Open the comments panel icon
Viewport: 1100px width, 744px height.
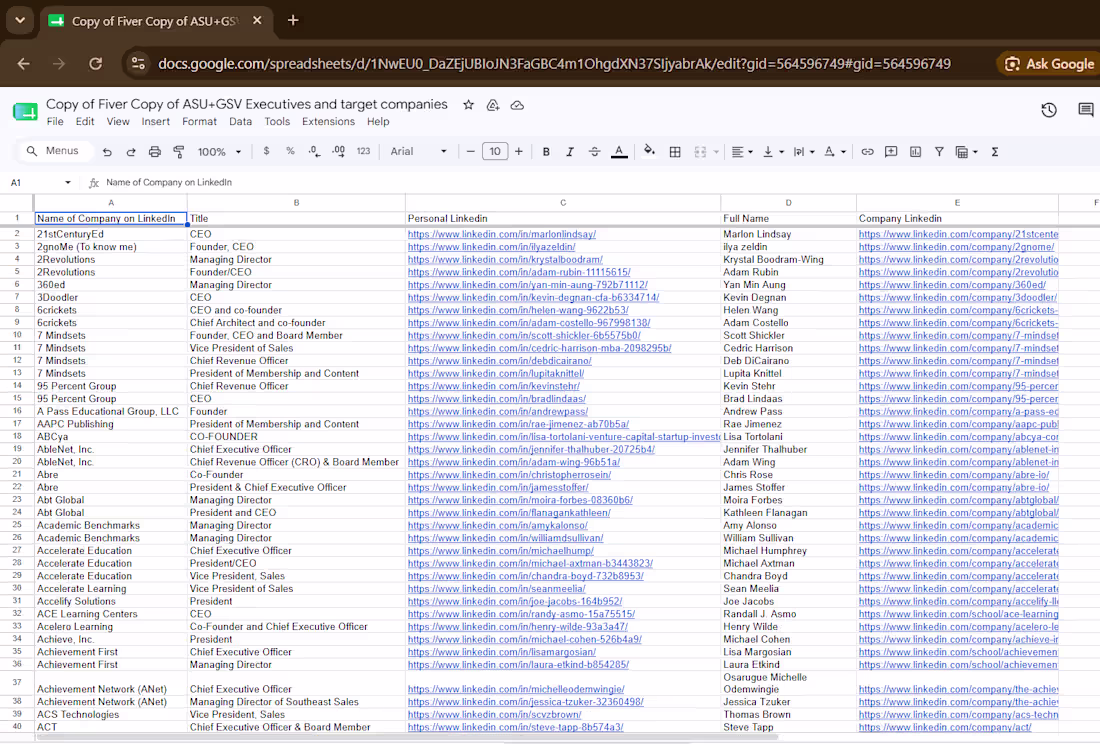[1085, 110]
